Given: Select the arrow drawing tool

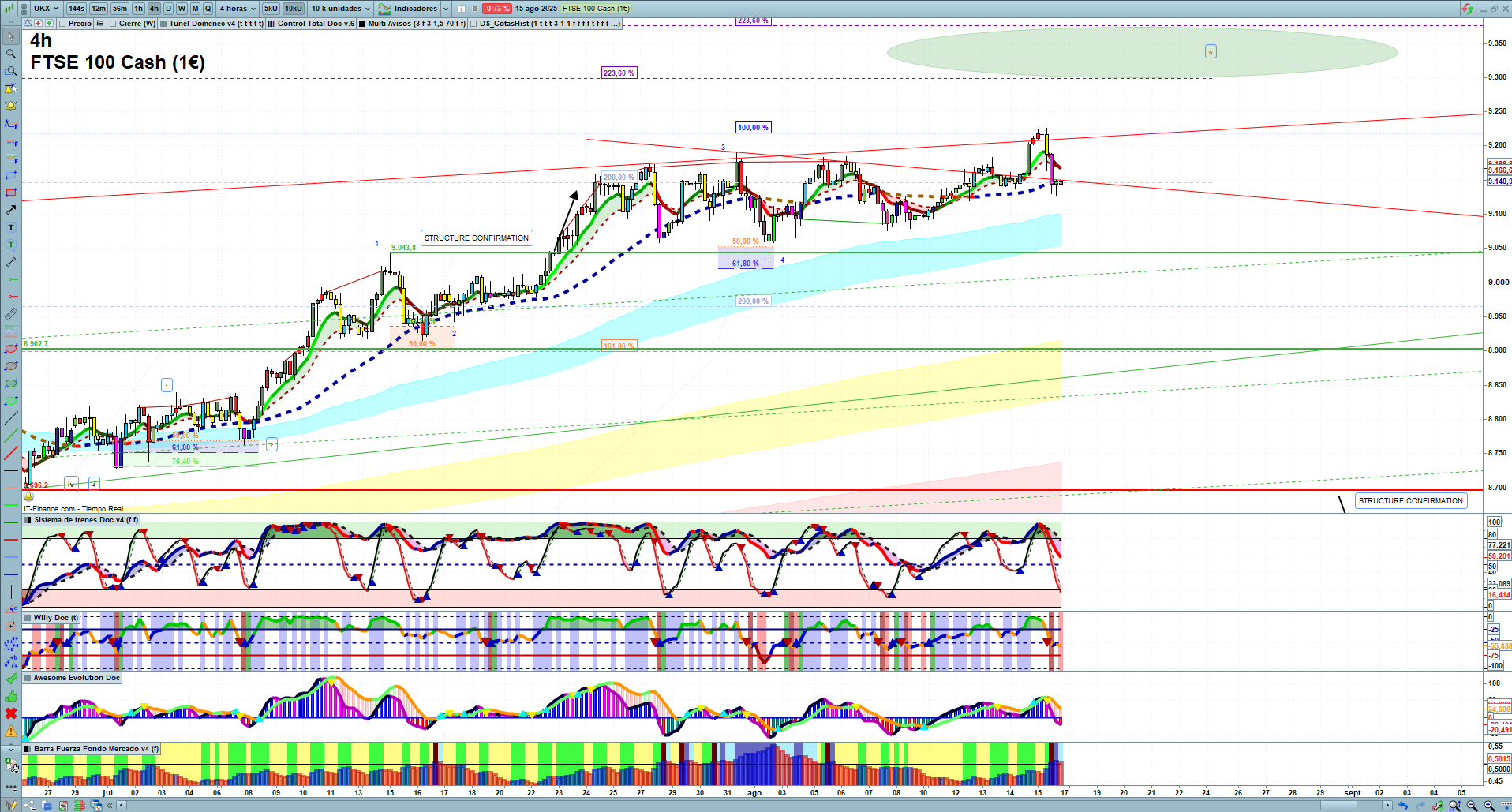Looking at the screenshot, I should (11, 210).
